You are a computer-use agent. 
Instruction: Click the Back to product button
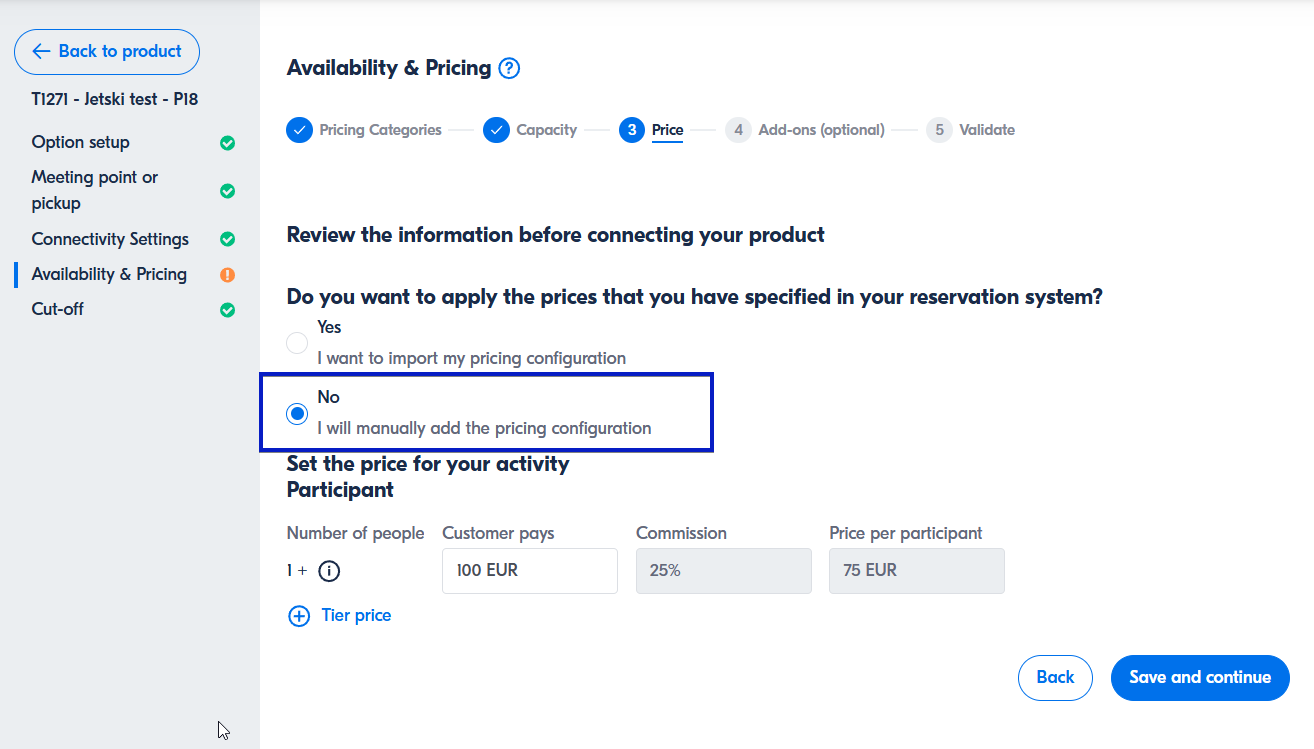pyautogui.click(x=107, y=52)
